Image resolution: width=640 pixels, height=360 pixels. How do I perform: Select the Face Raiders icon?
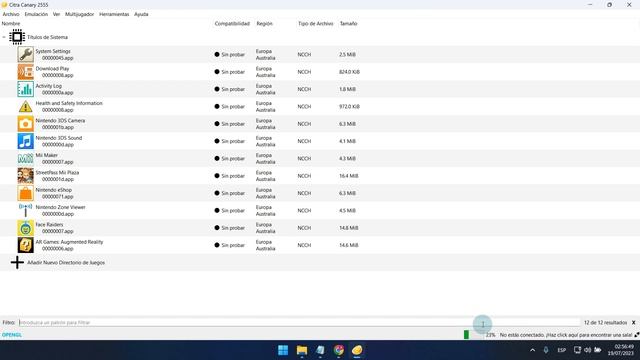[x=25, y=228]
